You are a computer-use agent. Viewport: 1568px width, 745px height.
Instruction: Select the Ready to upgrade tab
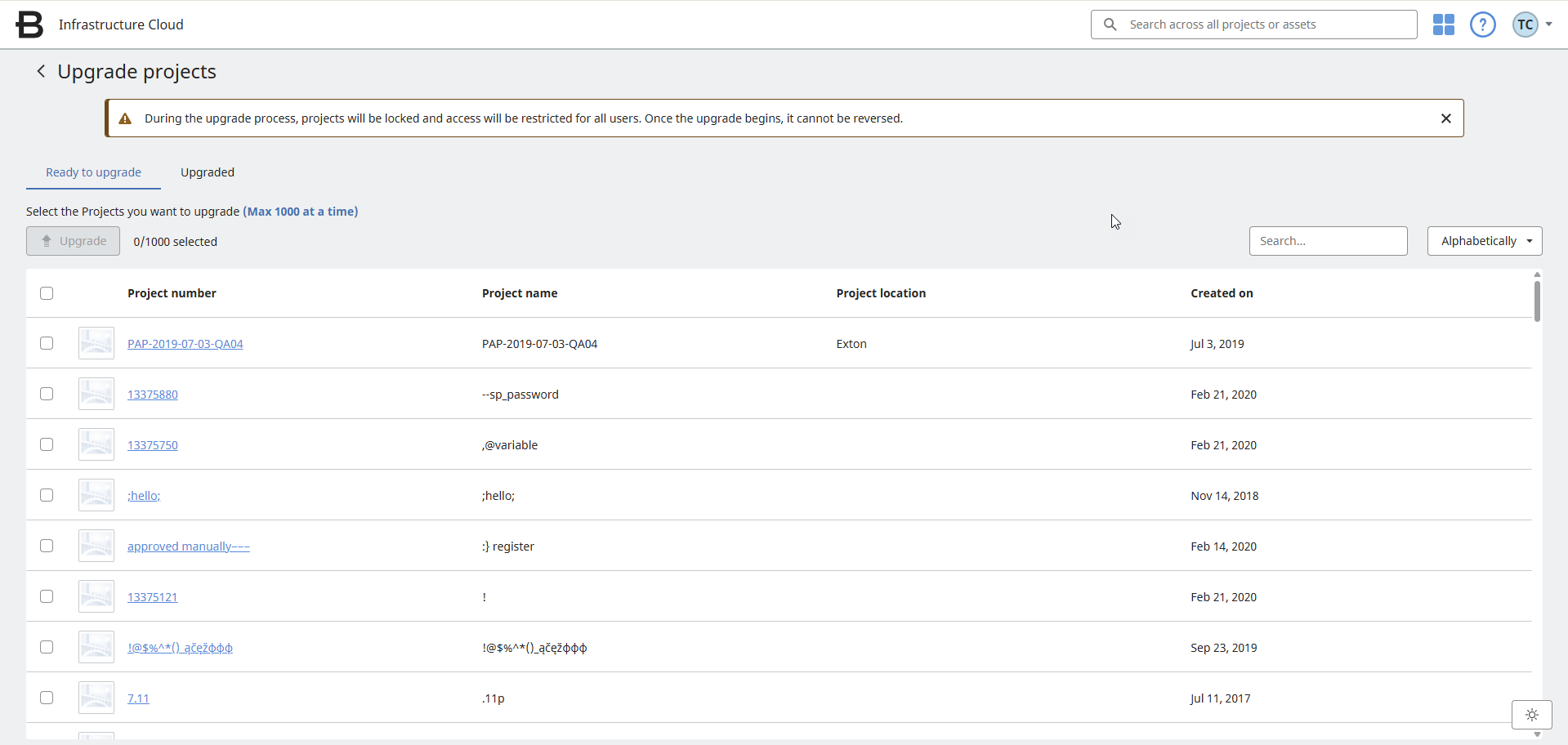pos(93,172)
